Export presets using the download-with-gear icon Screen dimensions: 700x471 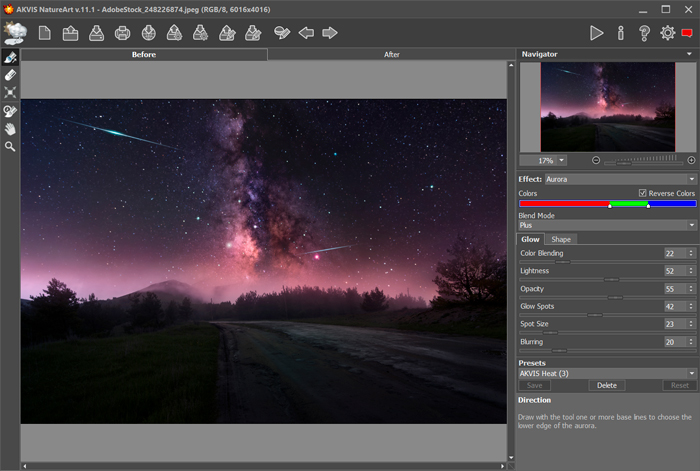tap(200, 33)
